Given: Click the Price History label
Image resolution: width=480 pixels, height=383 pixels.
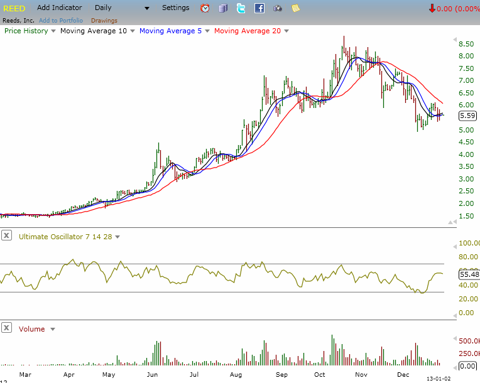Looking at the screenshot, I should pyautogui.click(x=26, y=31).
